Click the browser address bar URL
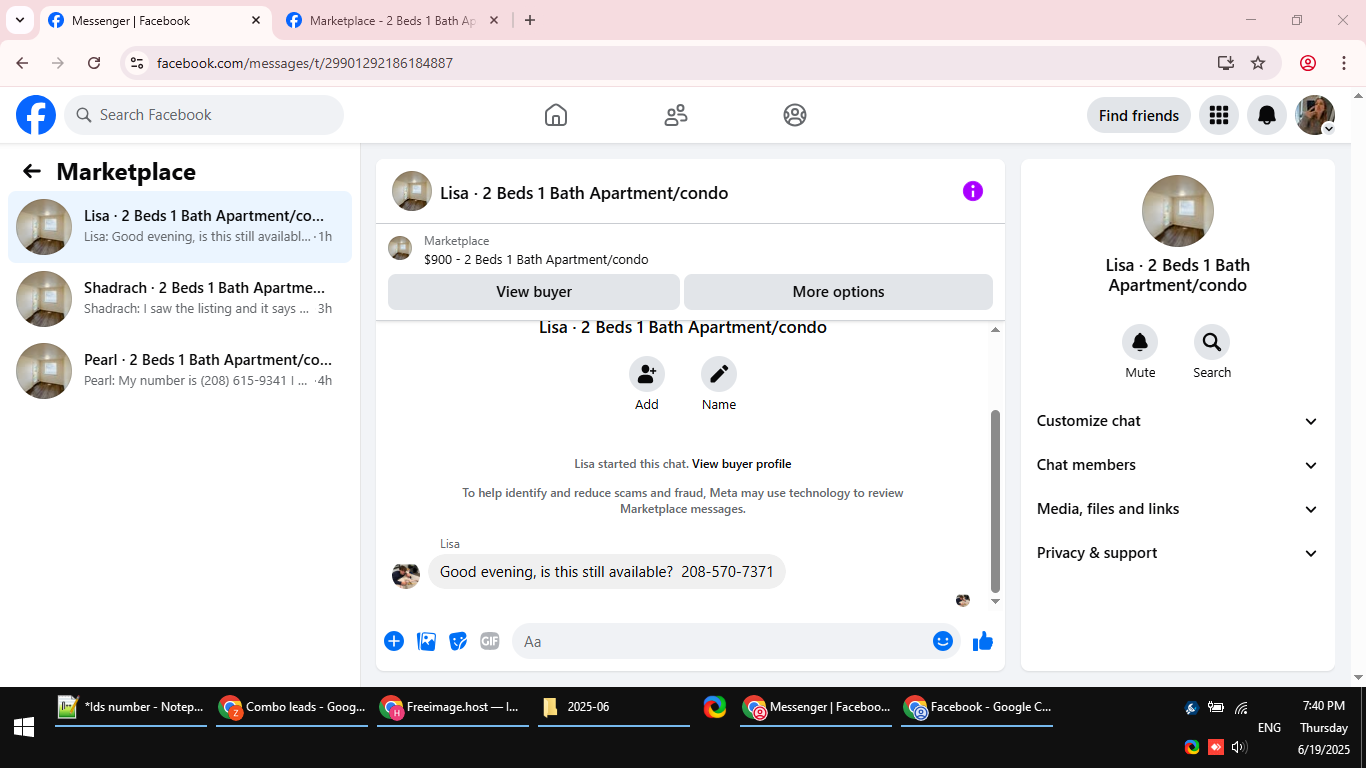1366x768 pixels. [305, 63]
